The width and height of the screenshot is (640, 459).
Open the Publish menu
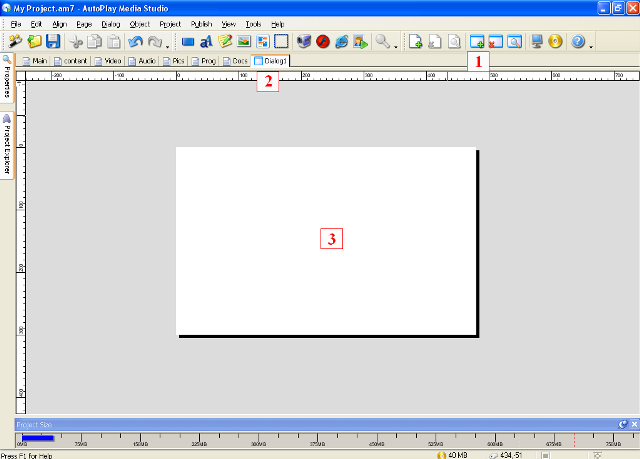200,23
